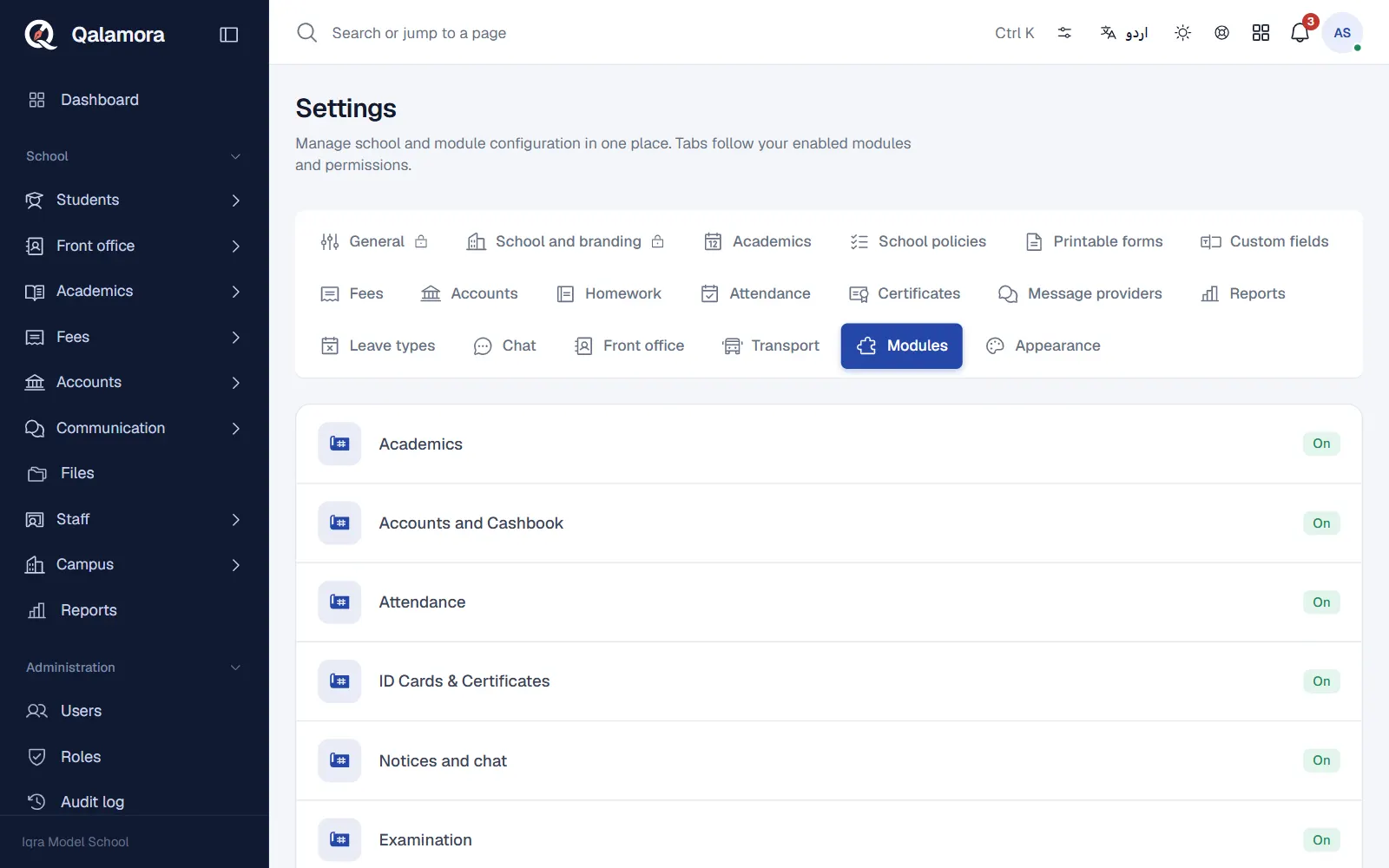Click the Qalamora logo icon
This screenshot has width=1389, height=868.
pyautogui.click(x=40, y=35)
